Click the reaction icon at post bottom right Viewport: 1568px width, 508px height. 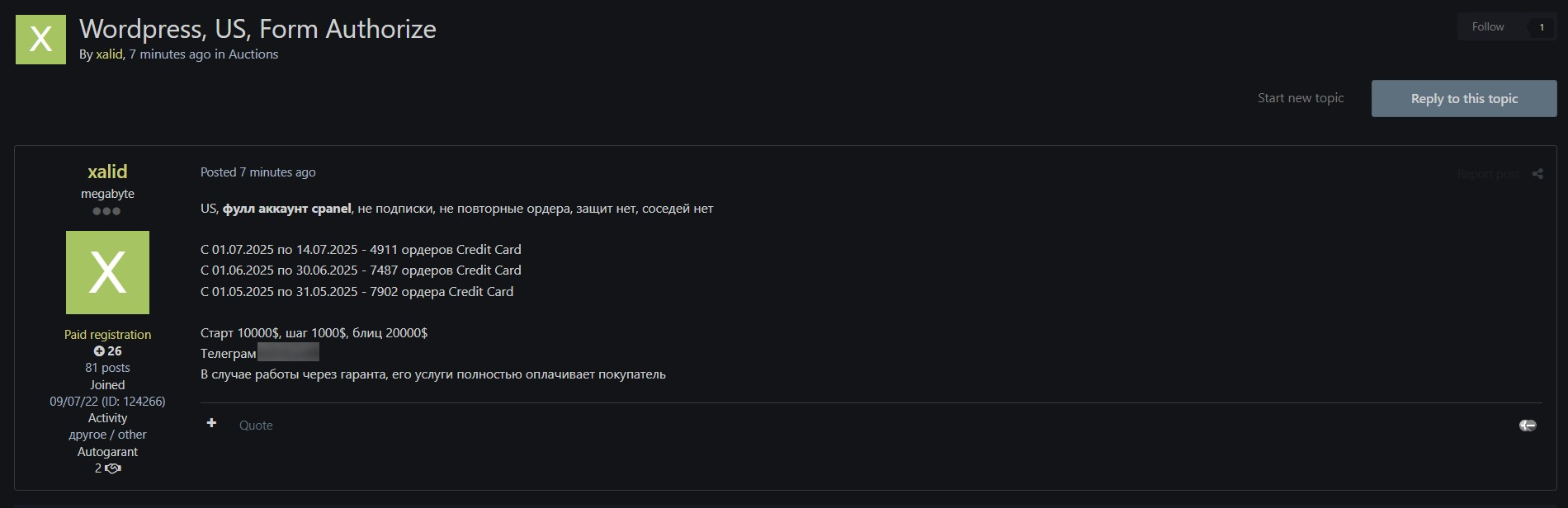click(x=1528, y=425)
